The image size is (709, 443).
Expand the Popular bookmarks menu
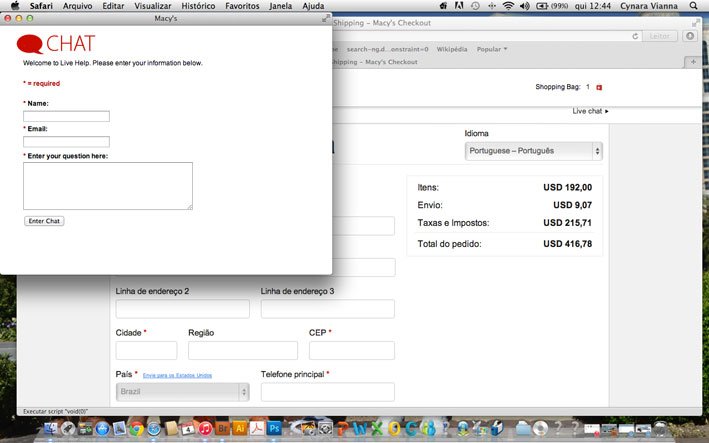coord(492,49)
